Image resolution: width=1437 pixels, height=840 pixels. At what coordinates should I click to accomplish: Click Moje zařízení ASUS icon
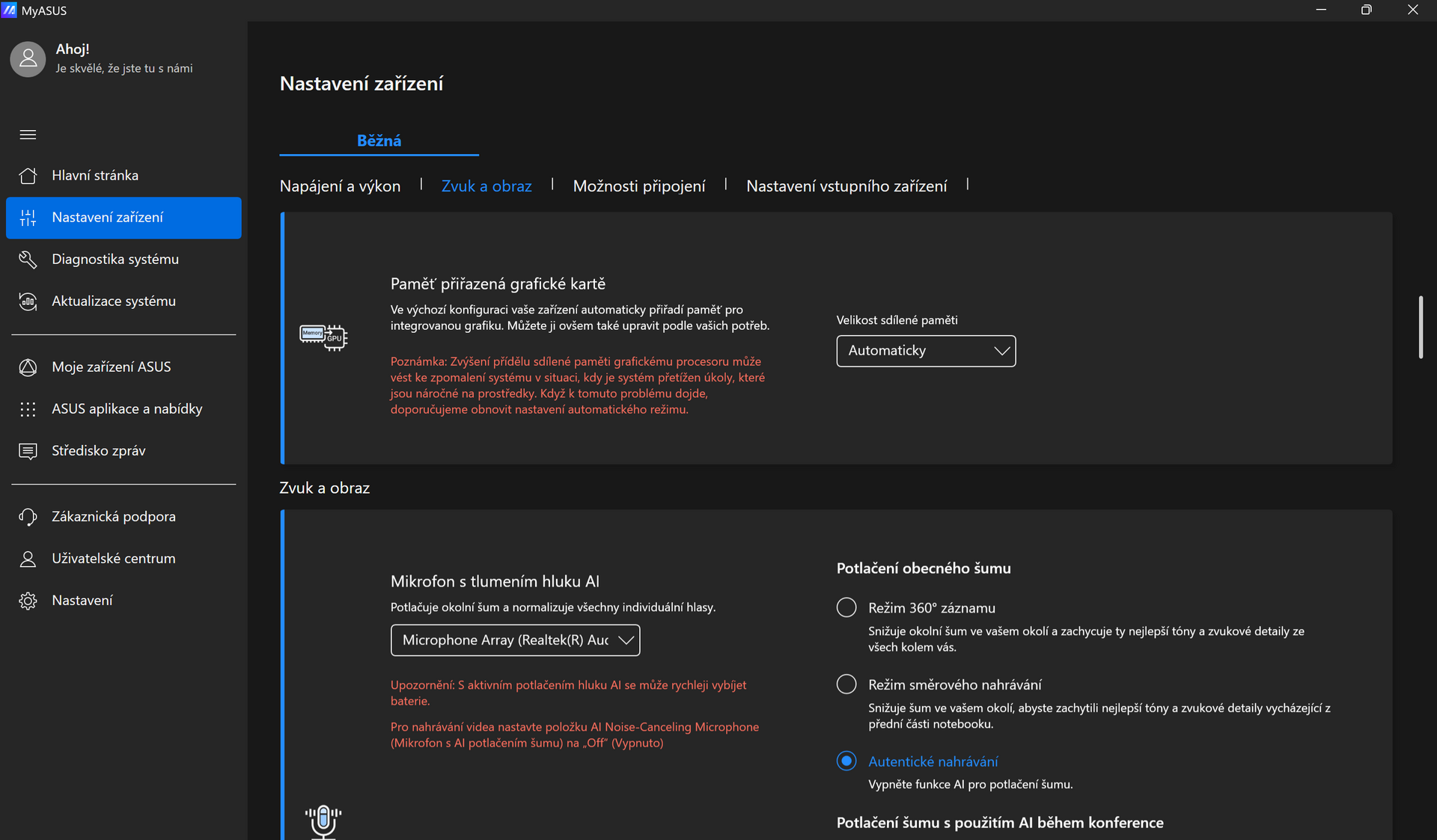click(x=28, y=367)
